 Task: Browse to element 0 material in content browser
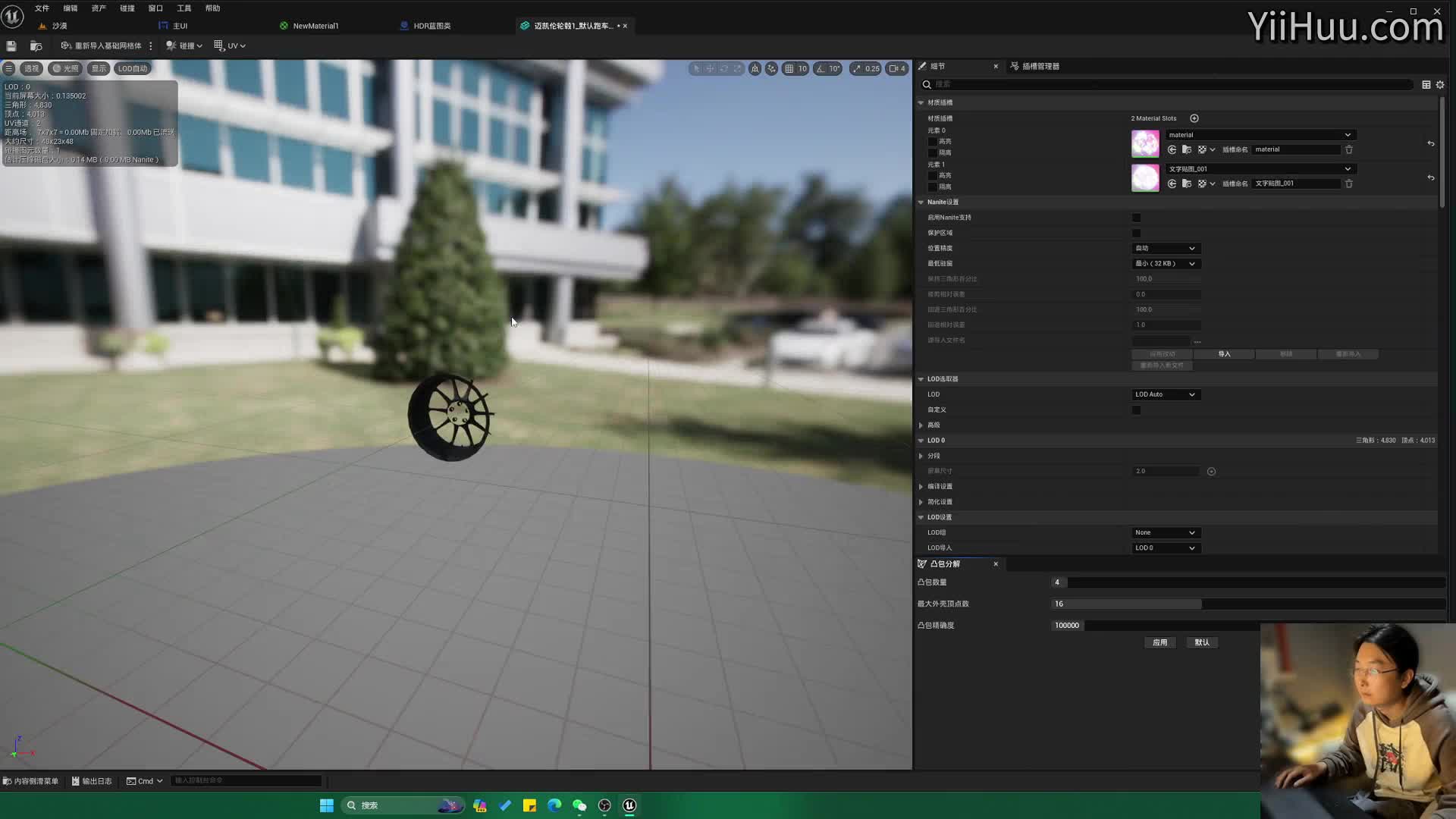pyautogui.click(x=1187, y=149)
